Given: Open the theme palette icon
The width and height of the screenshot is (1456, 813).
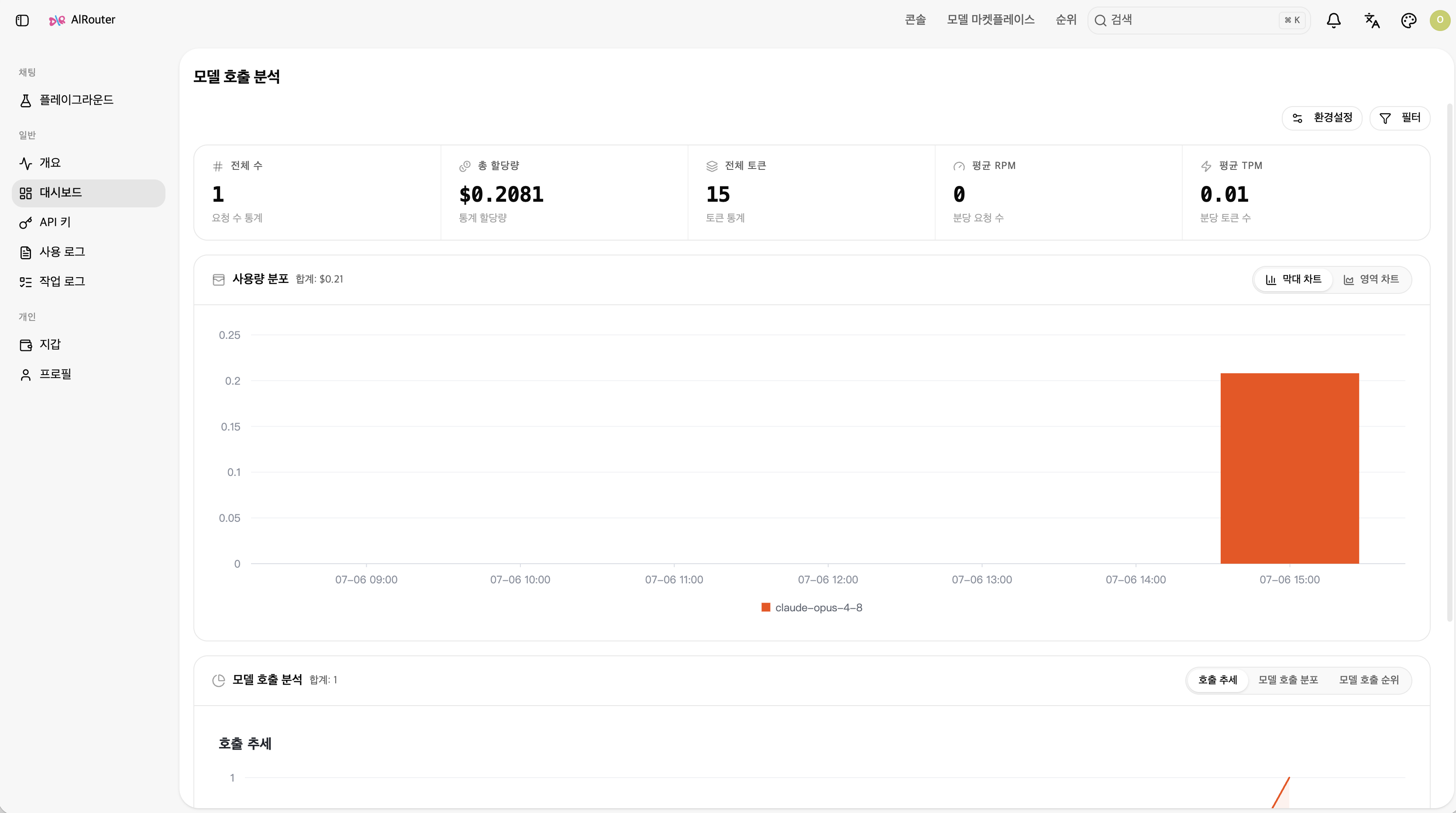Looking at the screenshot, I should coord(1408,21).
